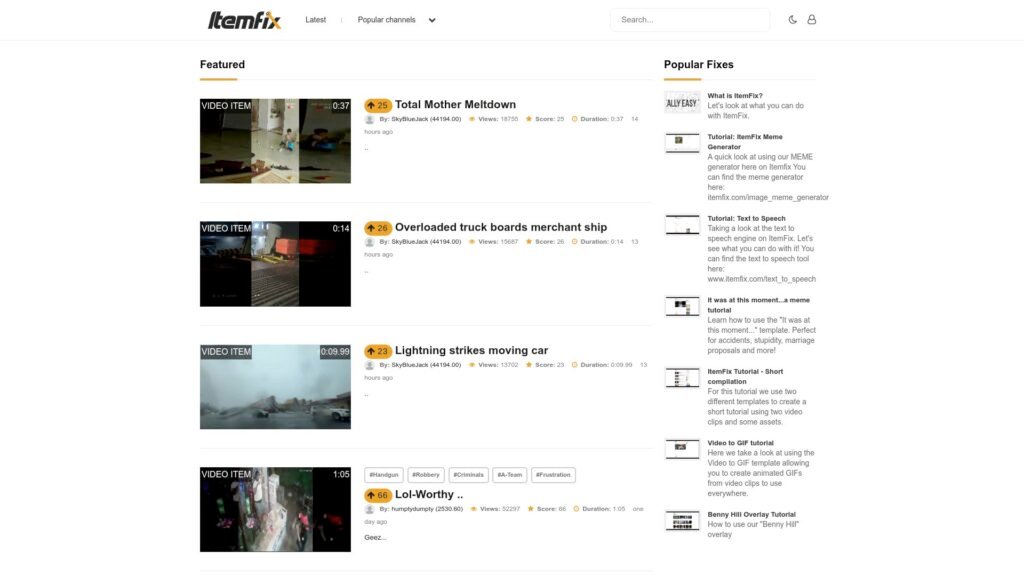Open the Overloaded truck boards merchant ship title
Viewport: 1024px width, 576px height.
point(500,227)
